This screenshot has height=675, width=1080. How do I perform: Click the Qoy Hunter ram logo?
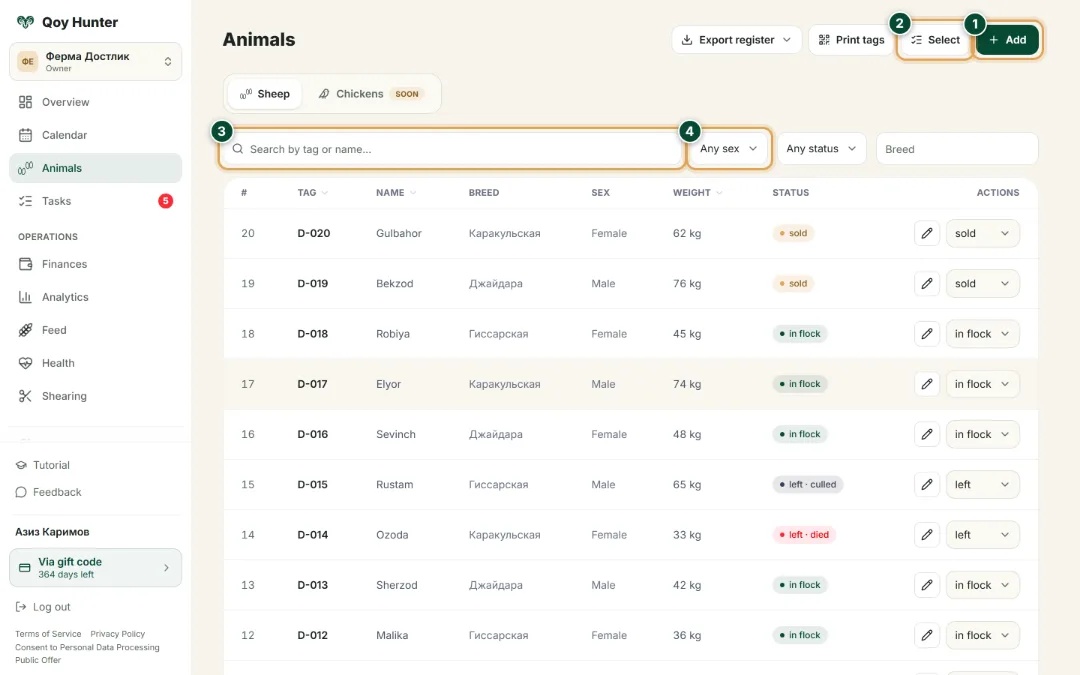point(25,22)
